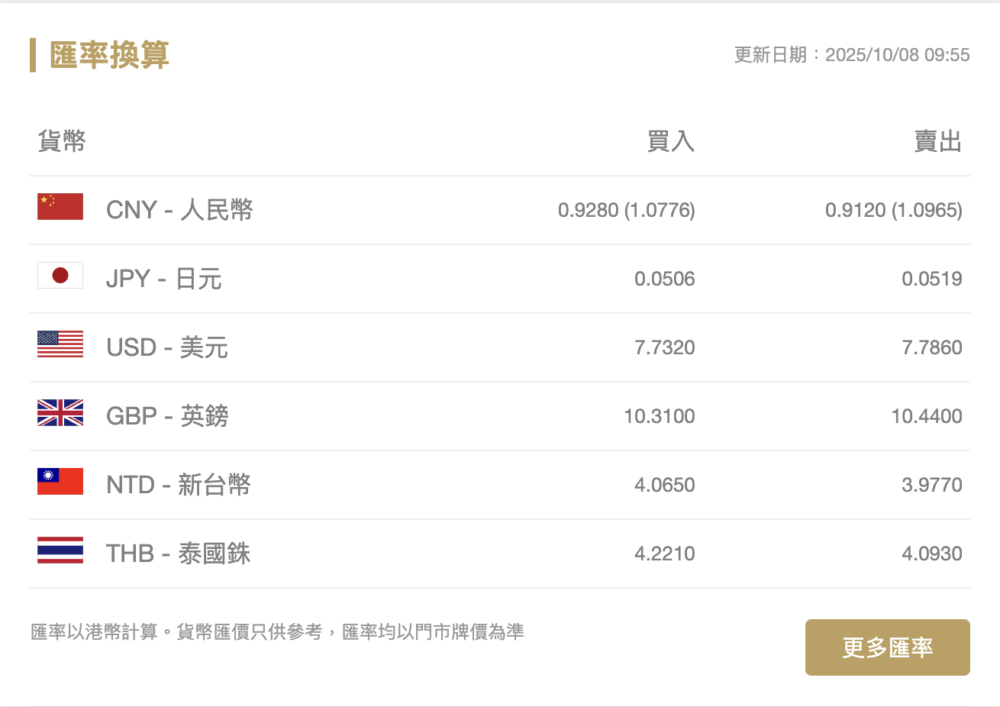Click the 買入 column header
The image size is (1000, 707).
coord(670,142)
